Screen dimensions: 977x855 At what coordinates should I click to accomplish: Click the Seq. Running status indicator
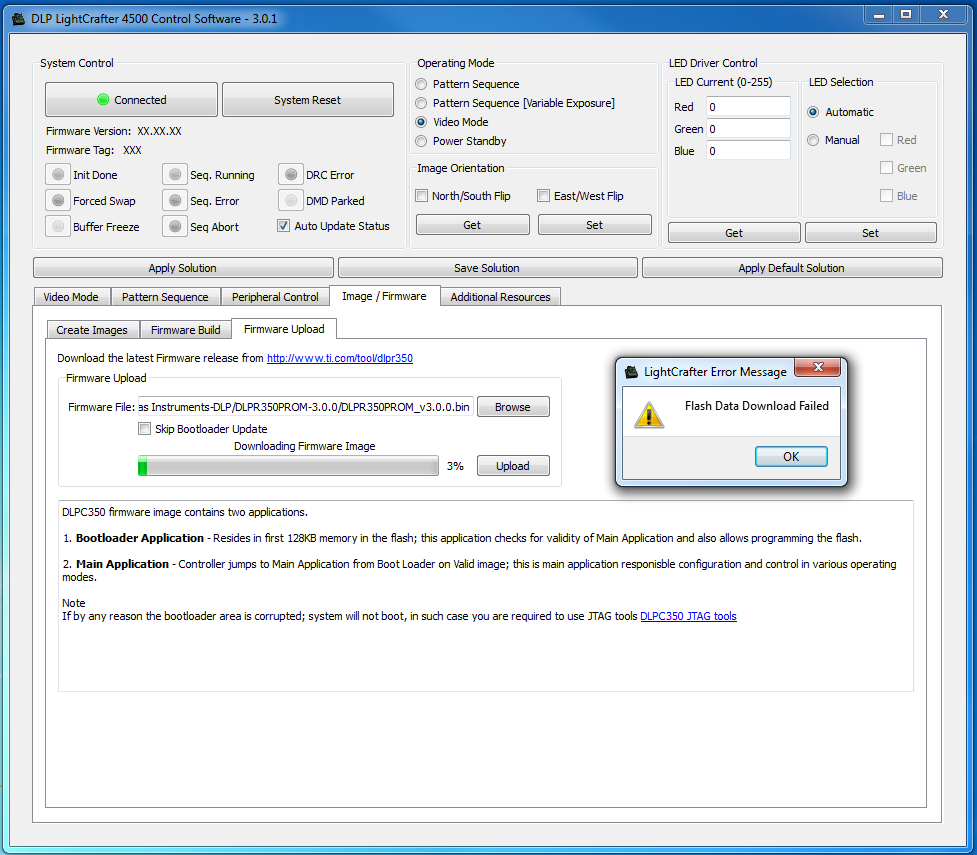click(175, 174)
